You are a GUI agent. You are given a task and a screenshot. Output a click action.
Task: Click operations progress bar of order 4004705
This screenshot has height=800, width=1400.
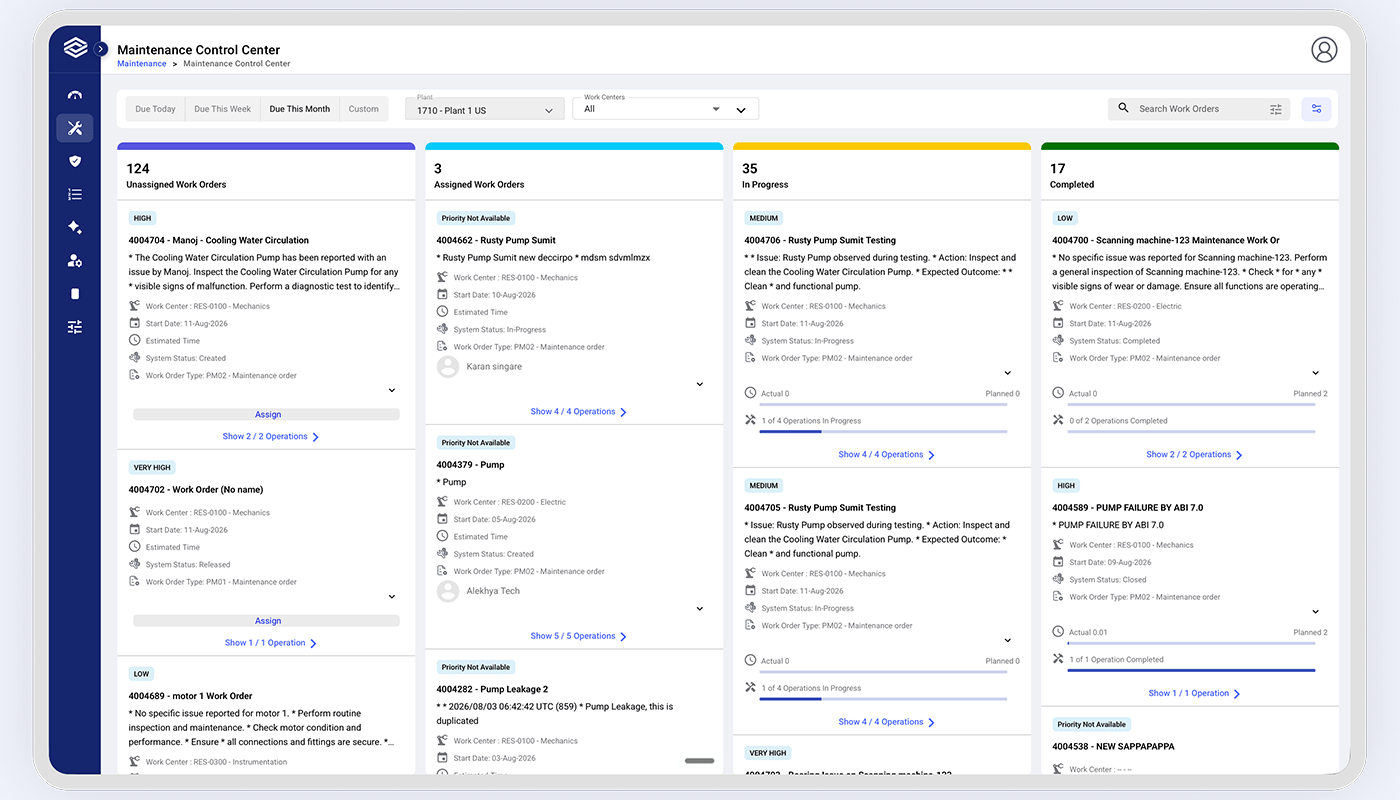click(883, 699)
